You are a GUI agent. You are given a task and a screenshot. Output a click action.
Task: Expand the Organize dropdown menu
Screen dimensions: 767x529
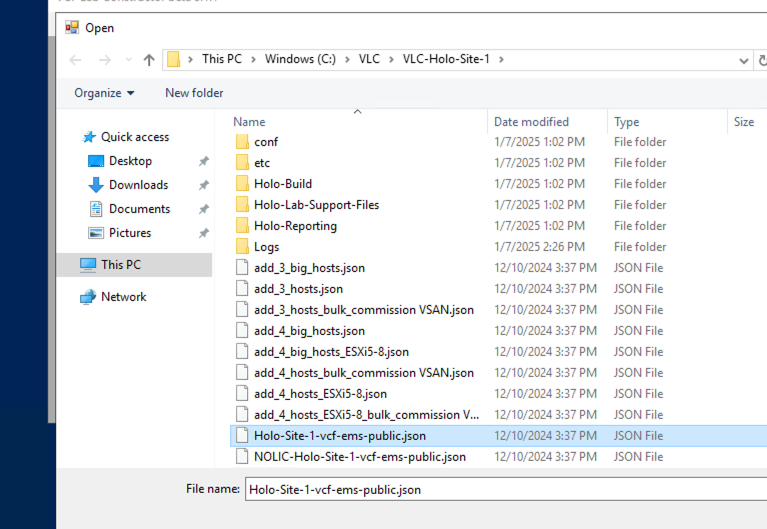coord(104,93)
